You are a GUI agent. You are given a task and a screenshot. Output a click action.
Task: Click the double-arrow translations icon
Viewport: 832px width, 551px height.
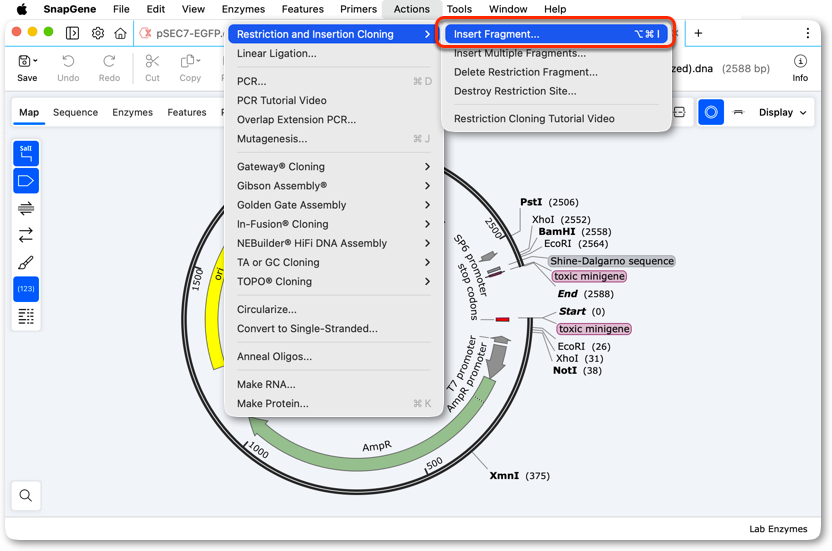coord(26,235)
